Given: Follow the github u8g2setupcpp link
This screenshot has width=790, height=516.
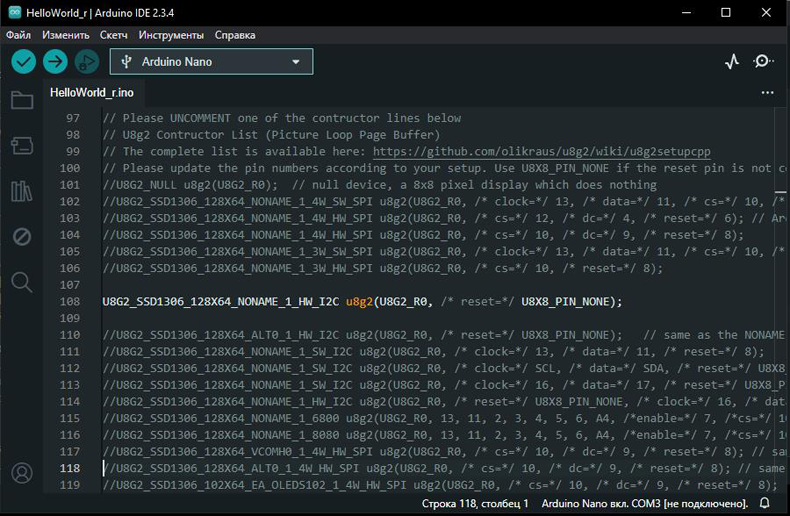Looking at the screenshot, I should click(x=542, y=151).
